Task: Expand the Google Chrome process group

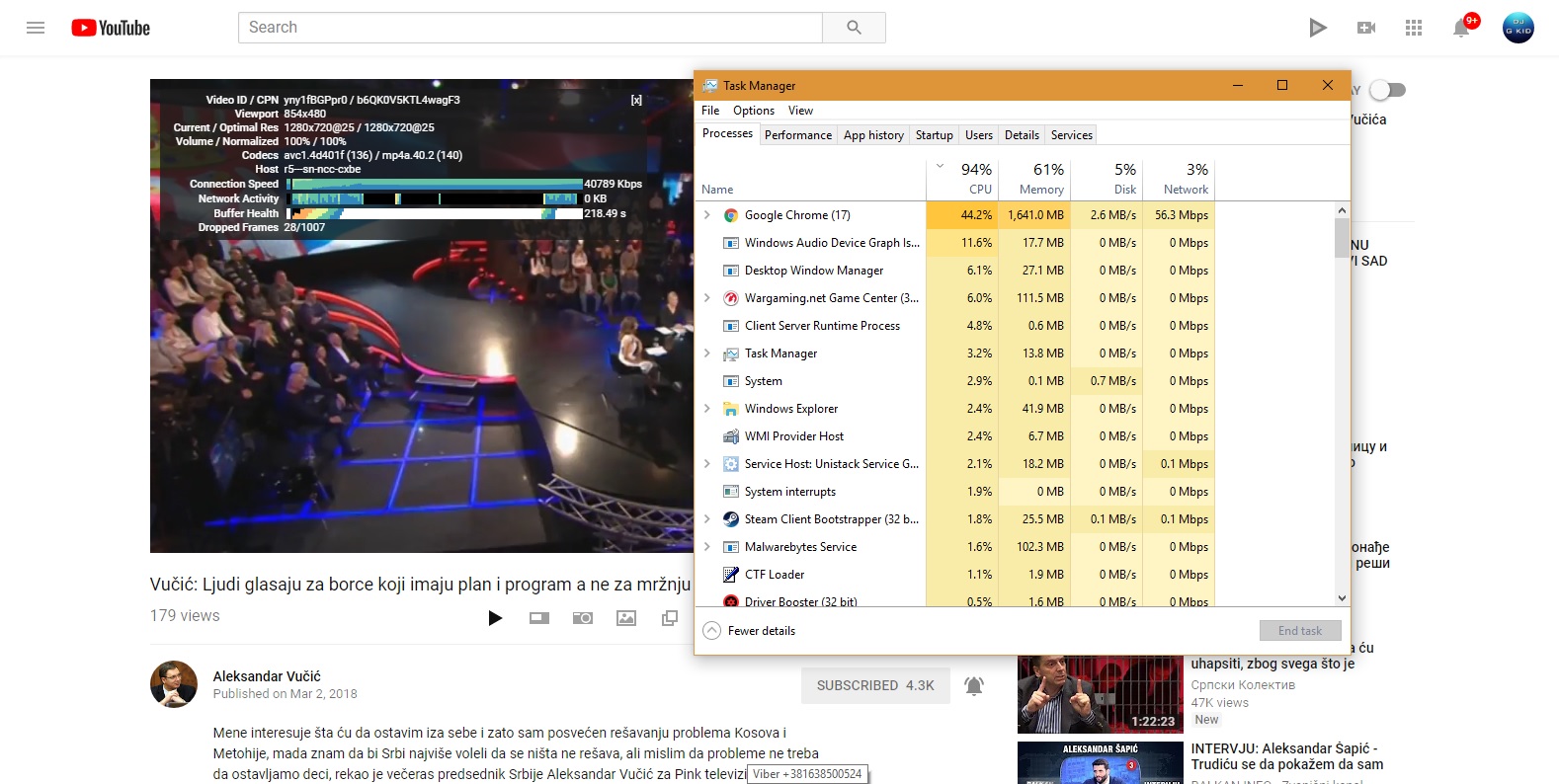Action: click(x=707, y=214)
